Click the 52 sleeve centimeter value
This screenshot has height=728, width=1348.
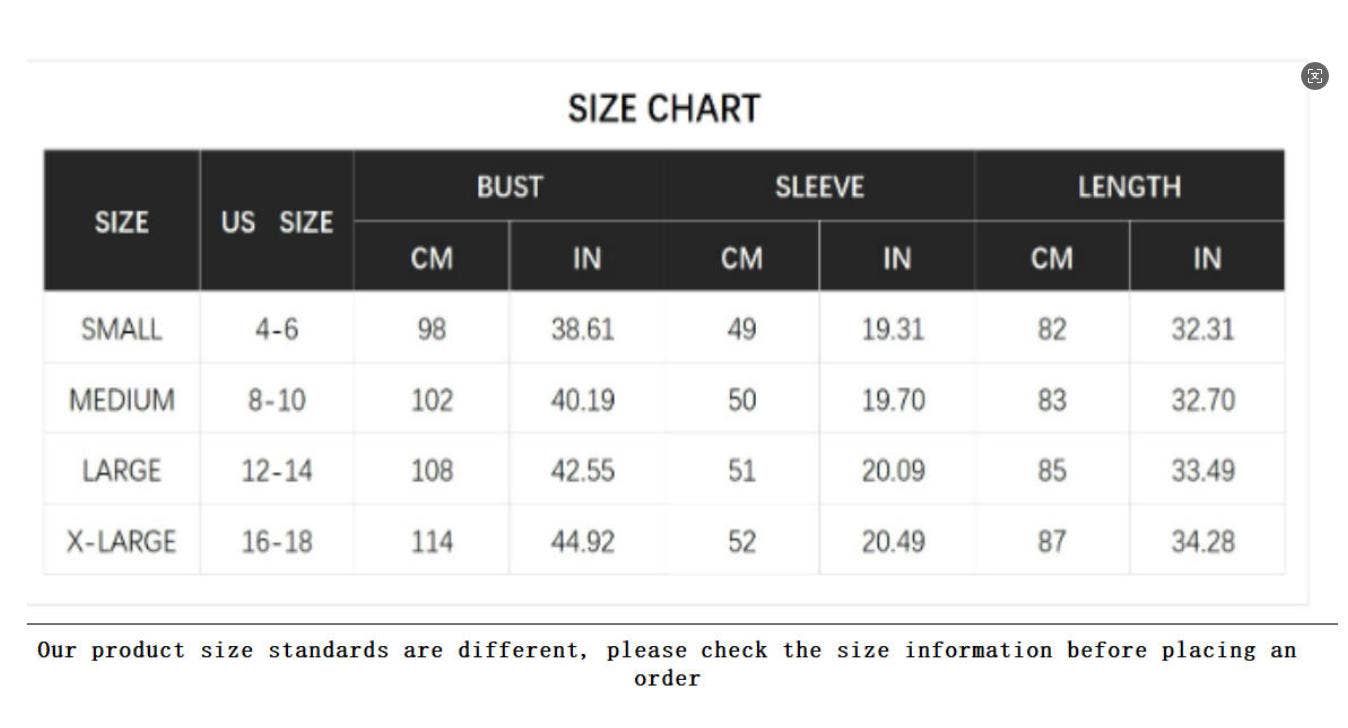pos(741,541)
